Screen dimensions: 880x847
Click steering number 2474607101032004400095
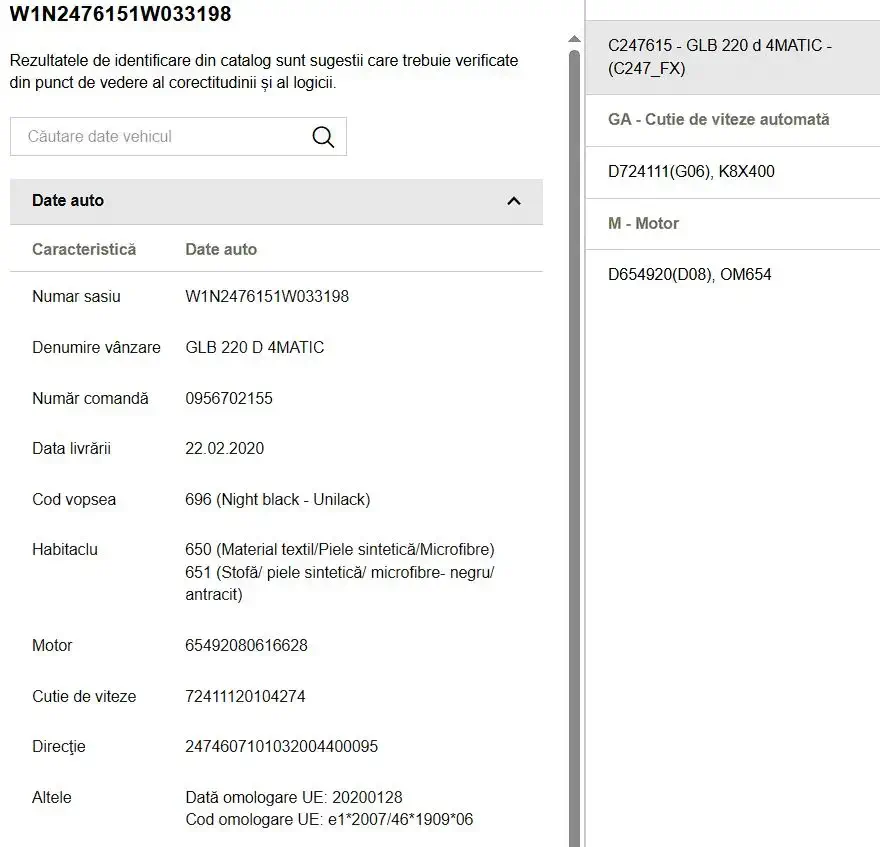point(282,747)
